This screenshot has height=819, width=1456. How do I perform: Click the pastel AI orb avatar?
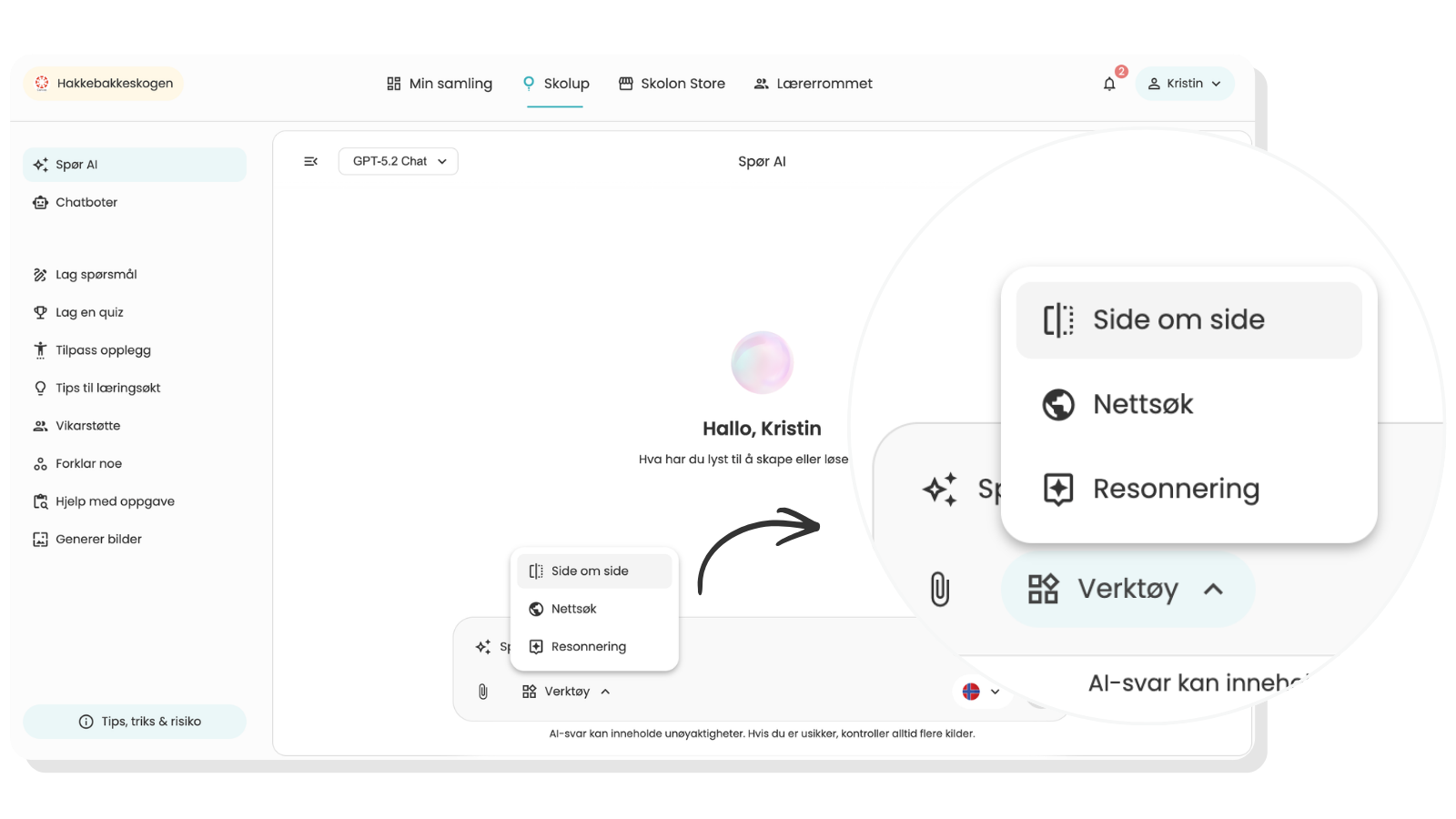coord(763,362)
